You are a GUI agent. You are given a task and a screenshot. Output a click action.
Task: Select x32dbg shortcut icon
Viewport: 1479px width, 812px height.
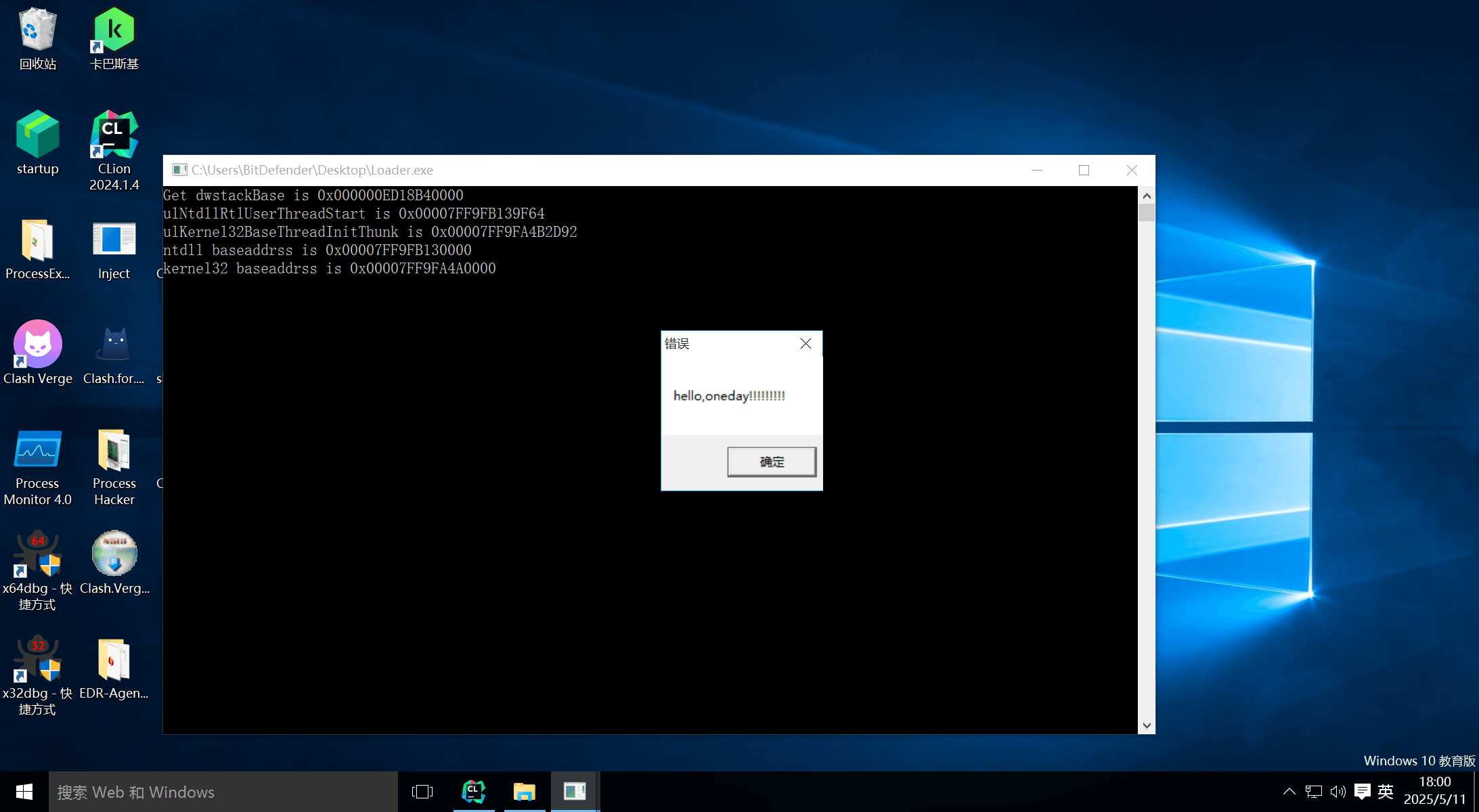[x=37, y=660]
